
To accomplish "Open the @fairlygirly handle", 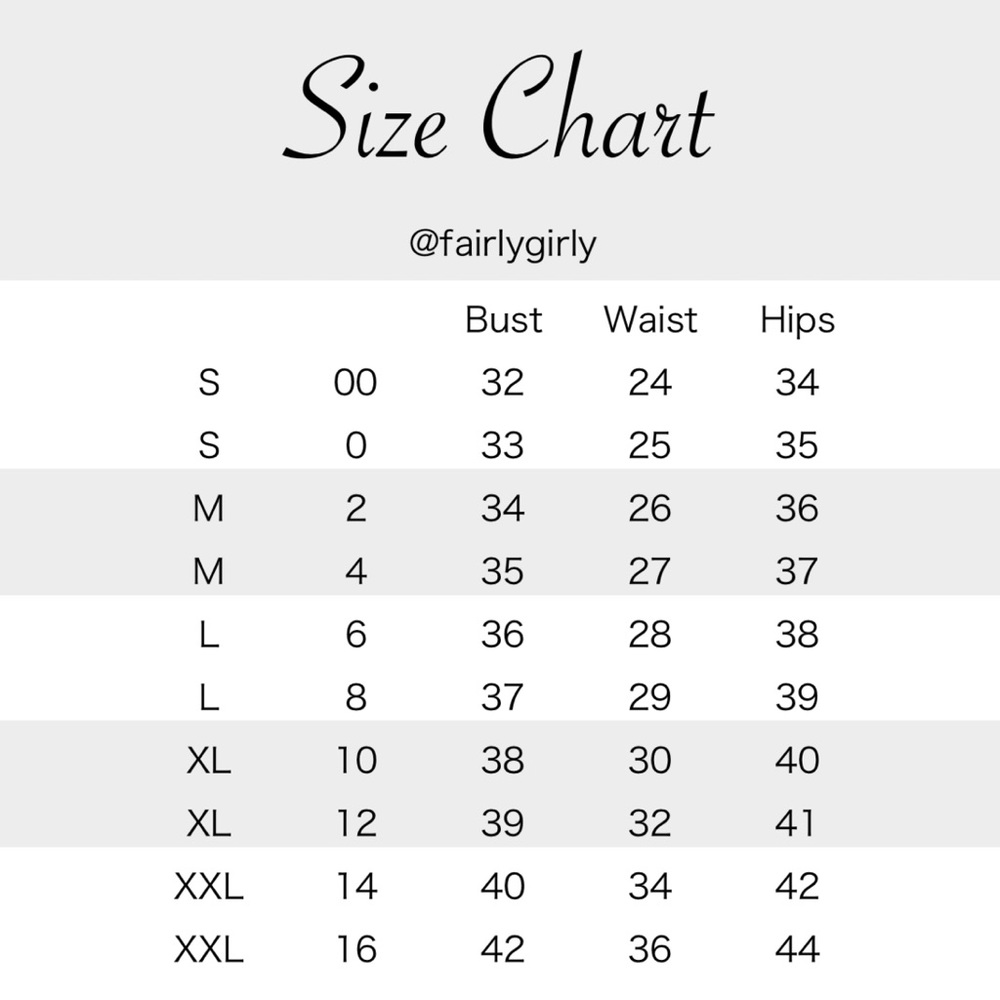I will (502, 244).
